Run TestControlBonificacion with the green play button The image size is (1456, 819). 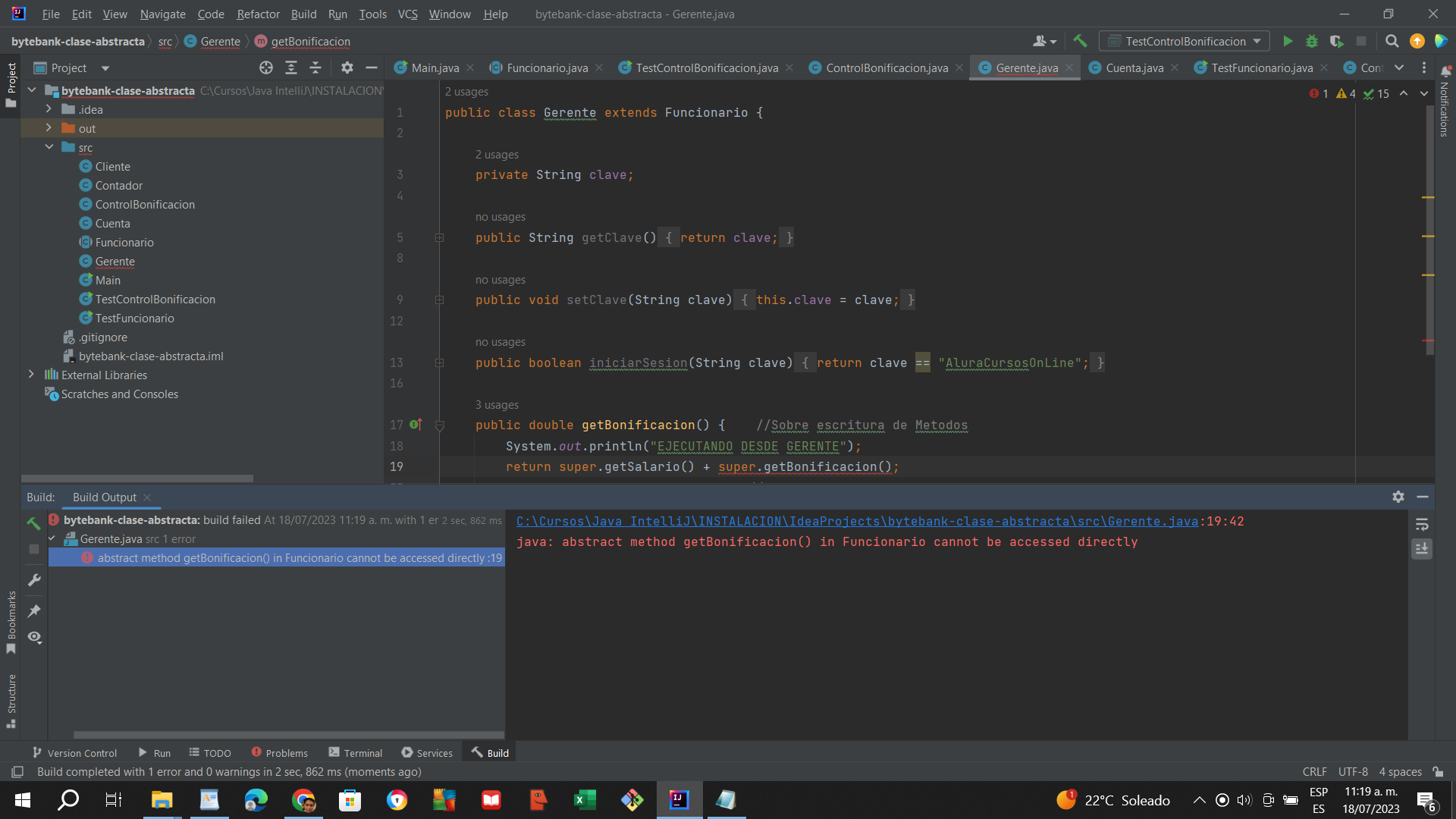point(1288,41)
